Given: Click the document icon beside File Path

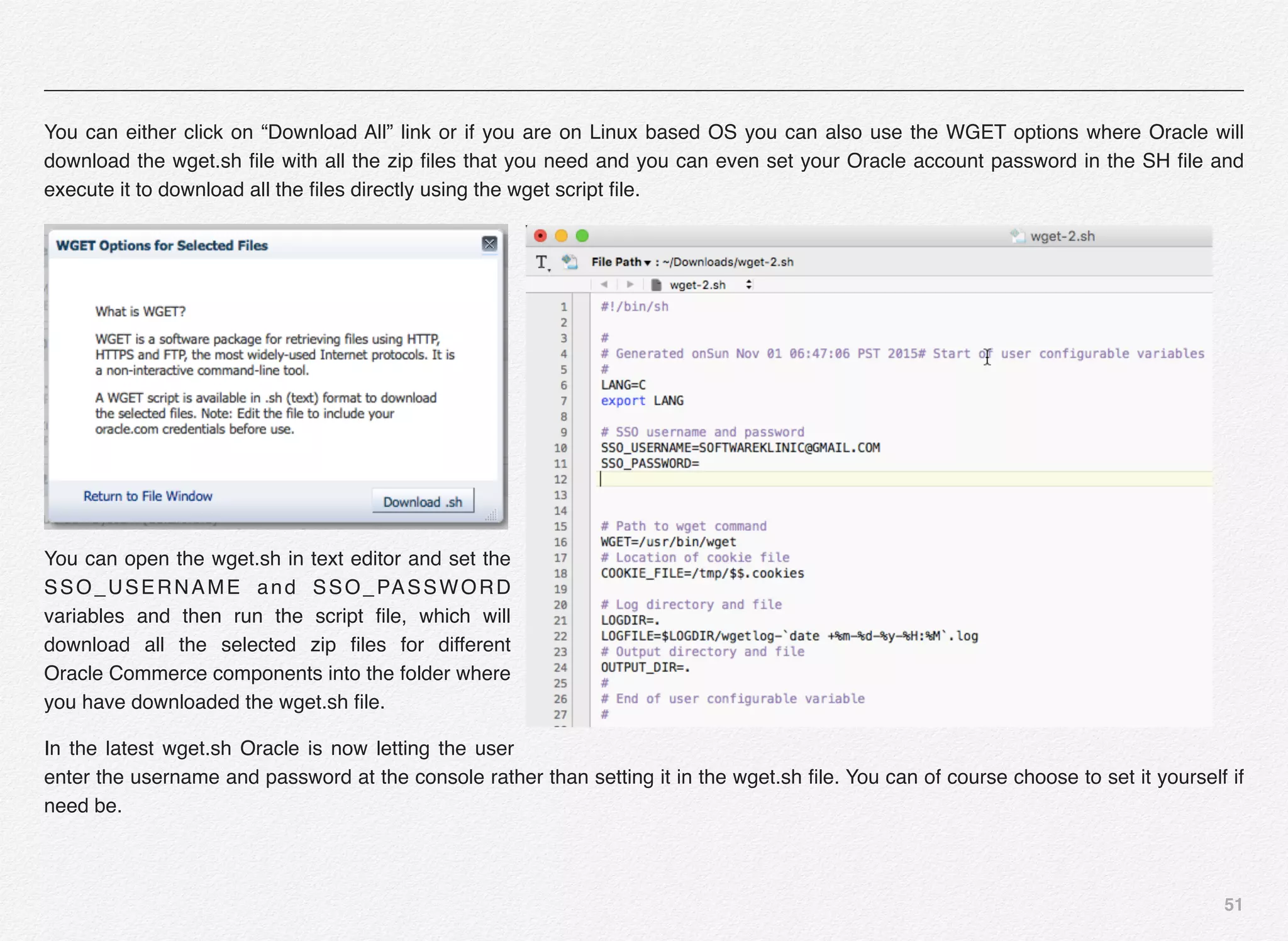Looking at the screenshot, I should point(570,262).
